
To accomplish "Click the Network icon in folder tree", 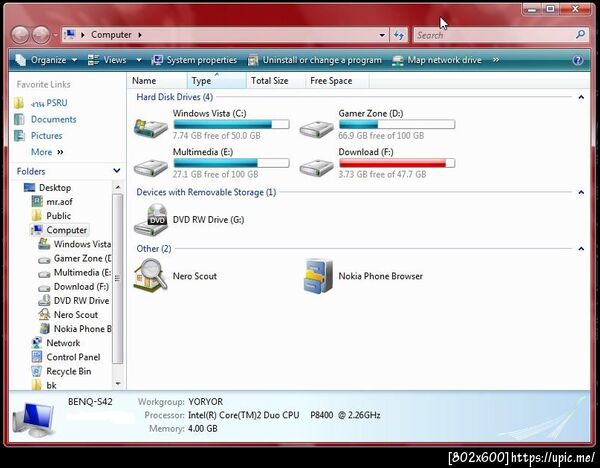I will click(37, 343).
